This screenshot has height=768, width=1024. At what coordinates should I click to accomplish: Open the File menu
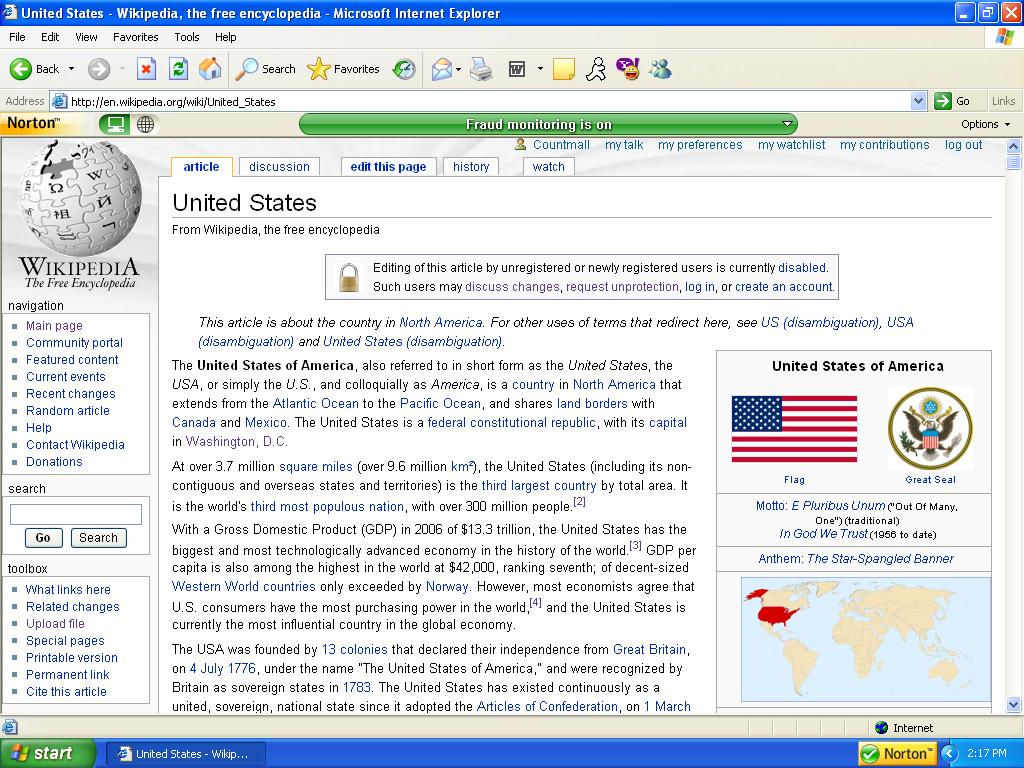pyautogui.click(x=18, y=37)
